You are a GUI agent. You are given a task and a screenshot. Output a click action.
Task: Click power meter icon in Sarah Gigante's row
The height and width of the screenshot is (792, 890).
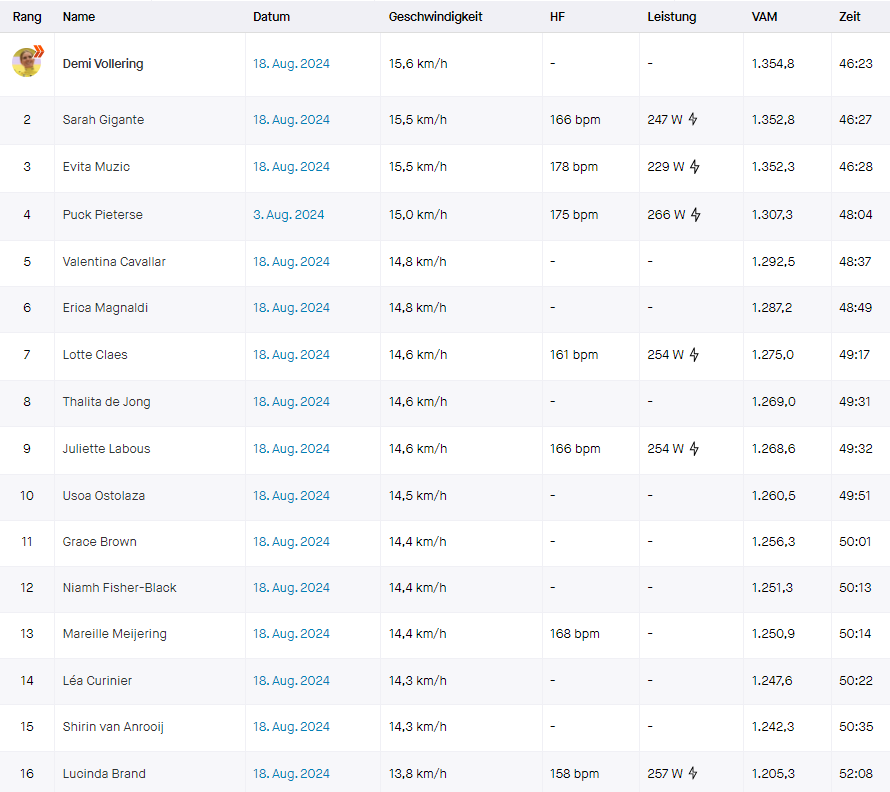(x=693, y=120)
